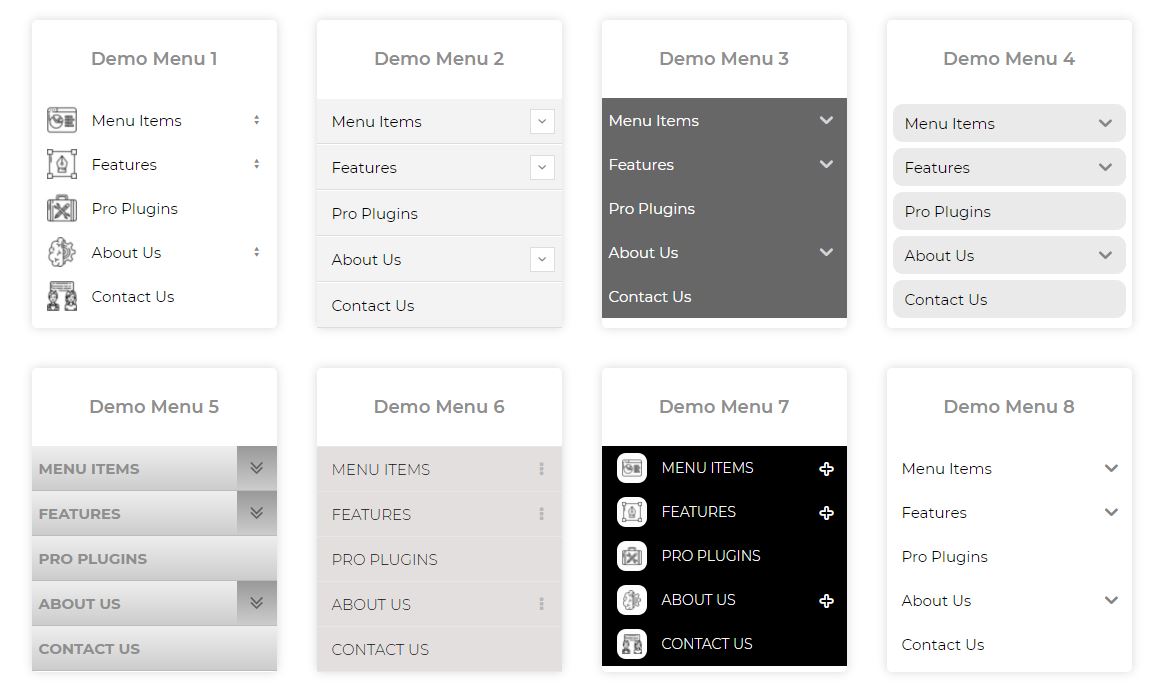Image resolution: width=1162 pixels, height=700 pixels.
Task: Open the Menu Items dropdown in Demo Menu 2
Action: pos(542,121)
